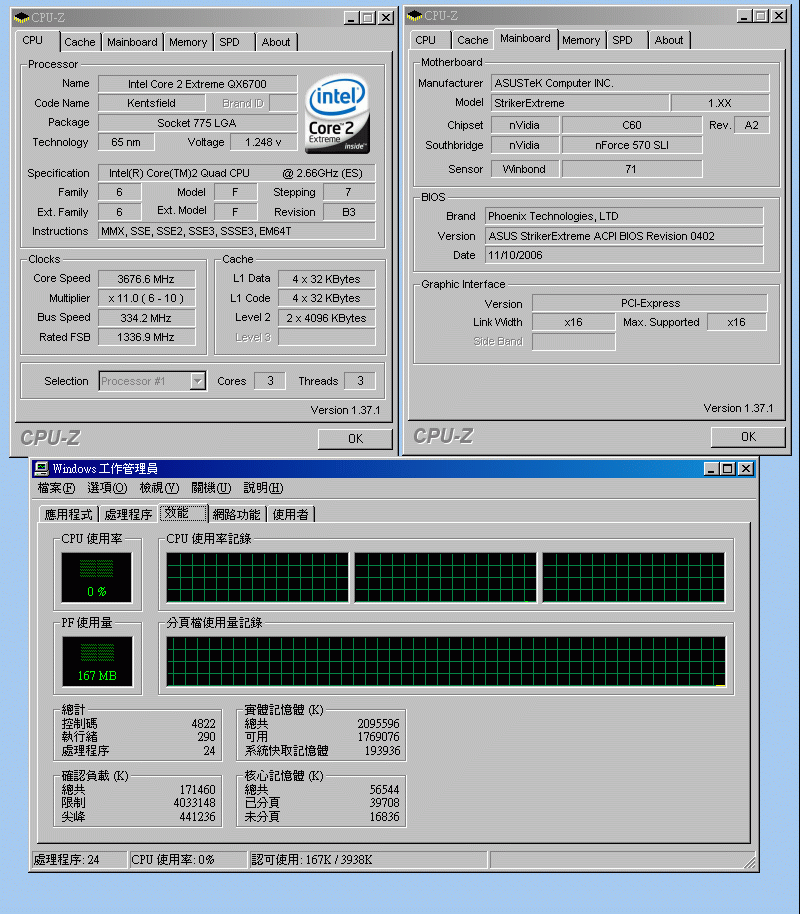
Task: Select Mainboard tab in right CPU-Z window
Action: coord(525,38)
